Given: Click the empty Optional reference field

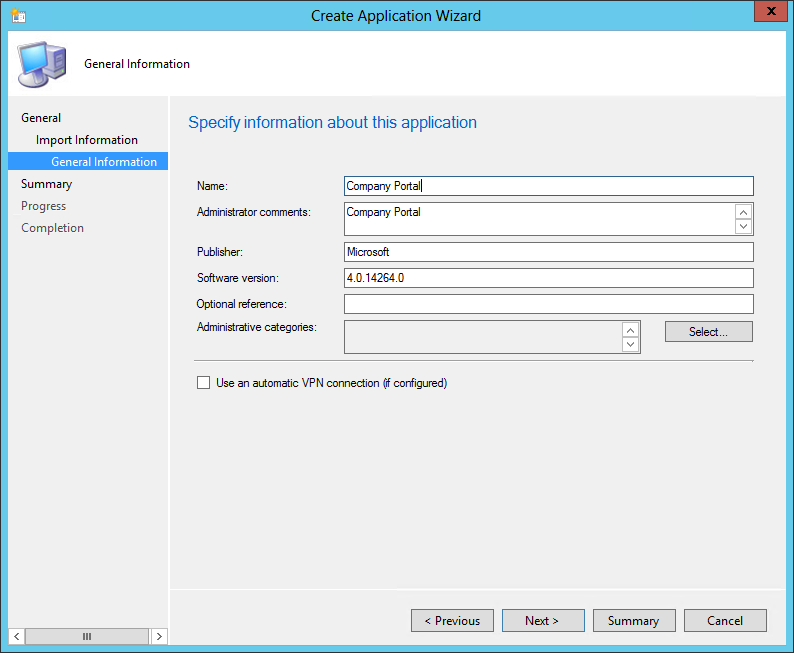Looking at the screenshot, I should tap(548, 304).
